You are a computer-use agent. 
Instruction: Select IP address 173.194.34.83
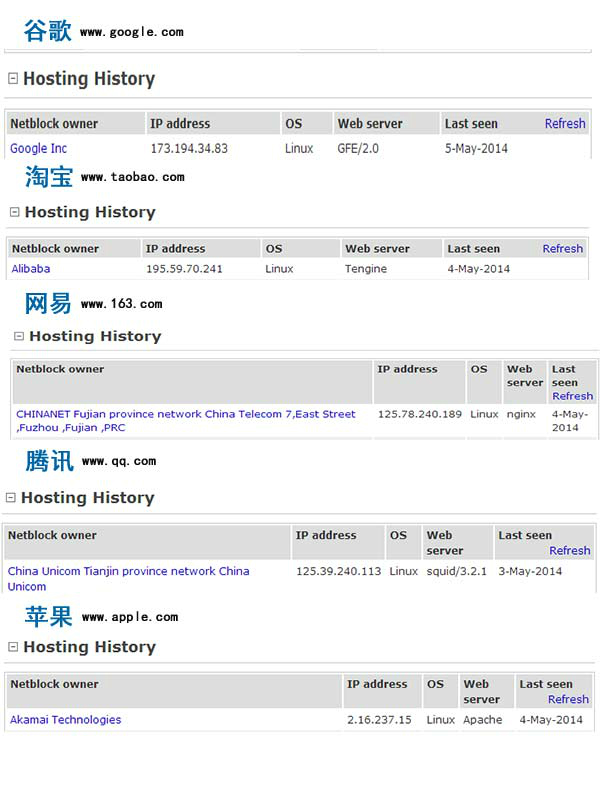pyautogui.click(x=189, y=148)
